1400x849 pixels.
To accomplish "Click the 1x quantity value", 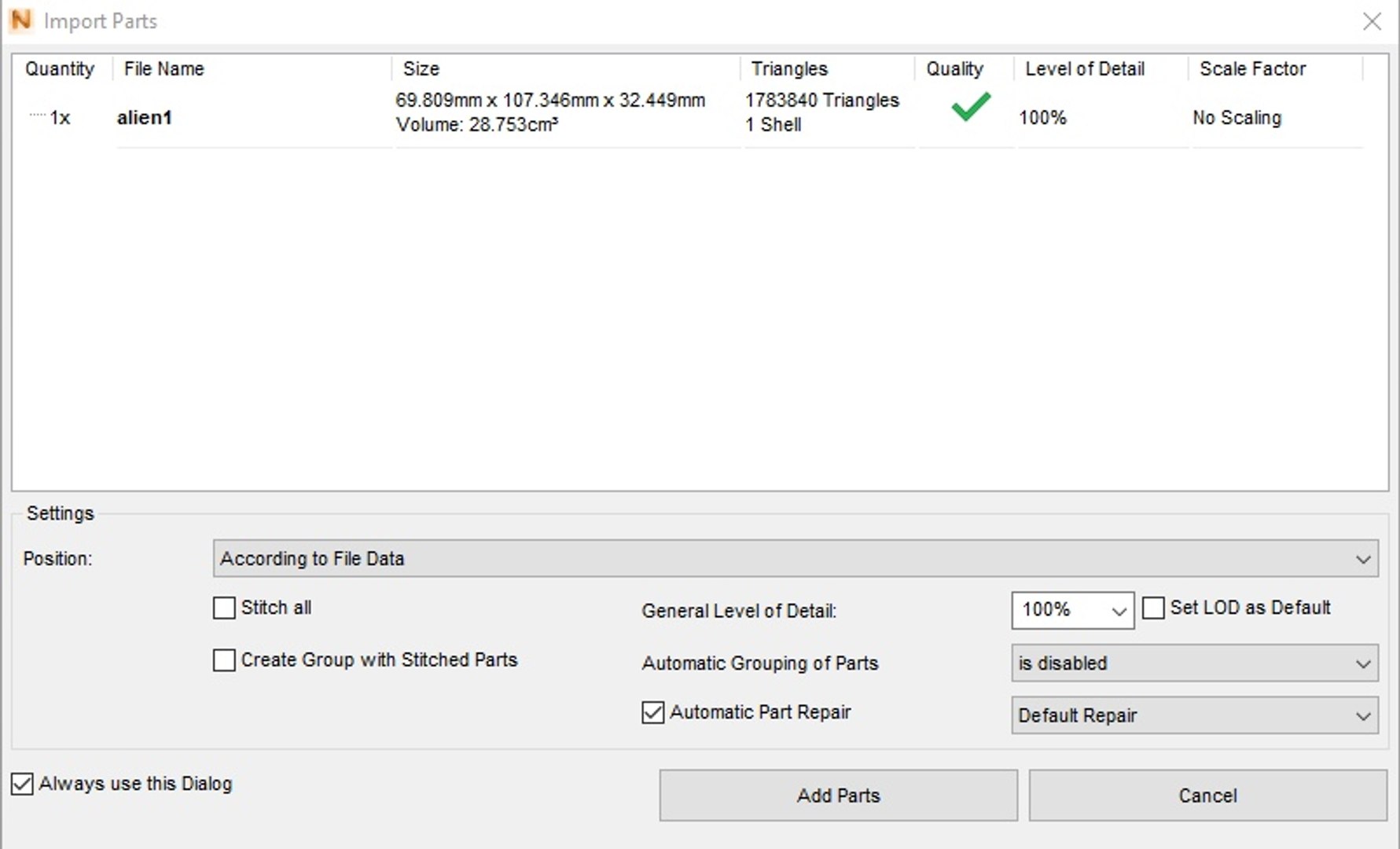I will [x=60, y=118].
